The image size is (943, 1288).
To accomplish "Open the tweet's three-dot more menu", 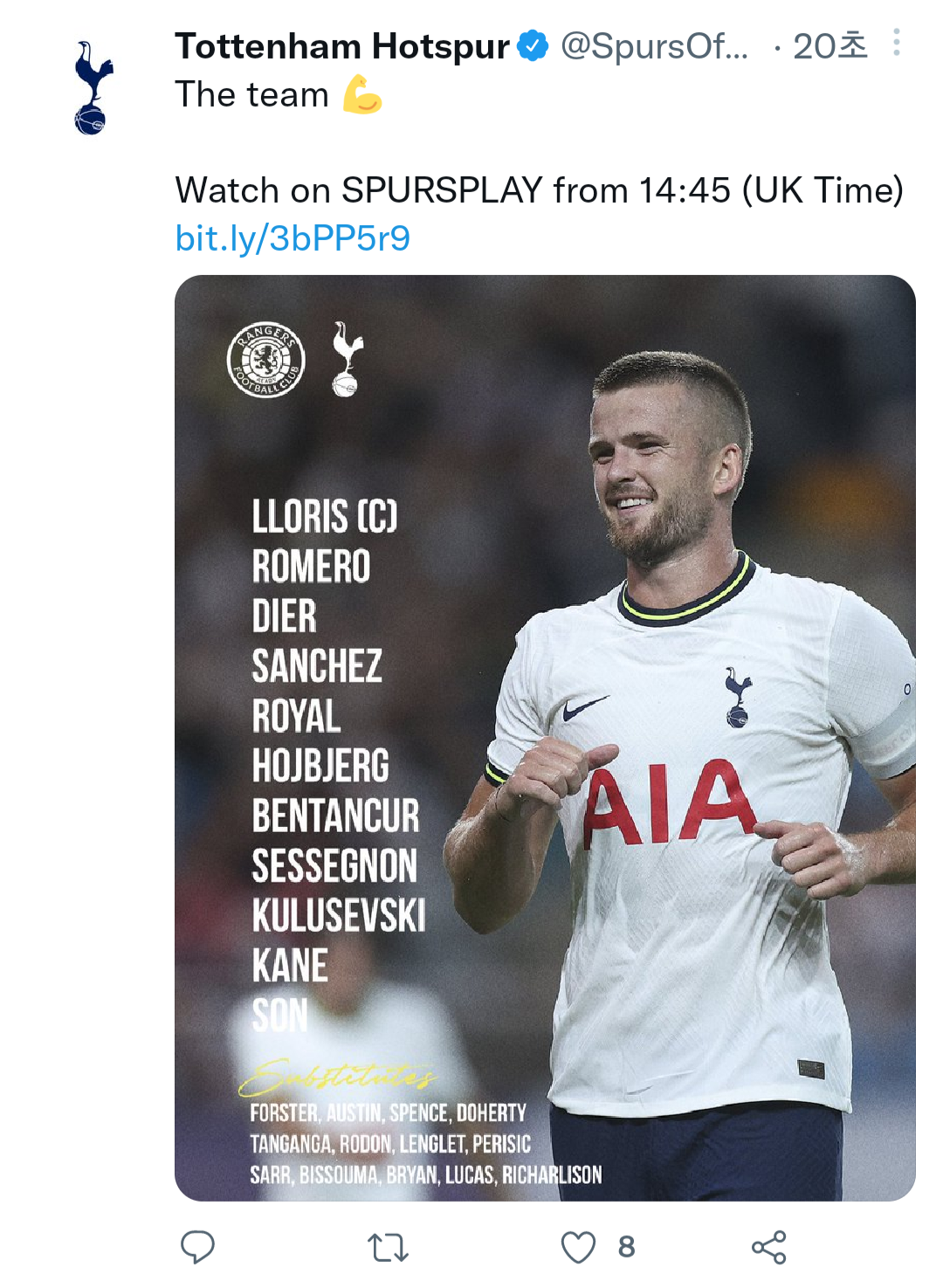I will (896, 43).
